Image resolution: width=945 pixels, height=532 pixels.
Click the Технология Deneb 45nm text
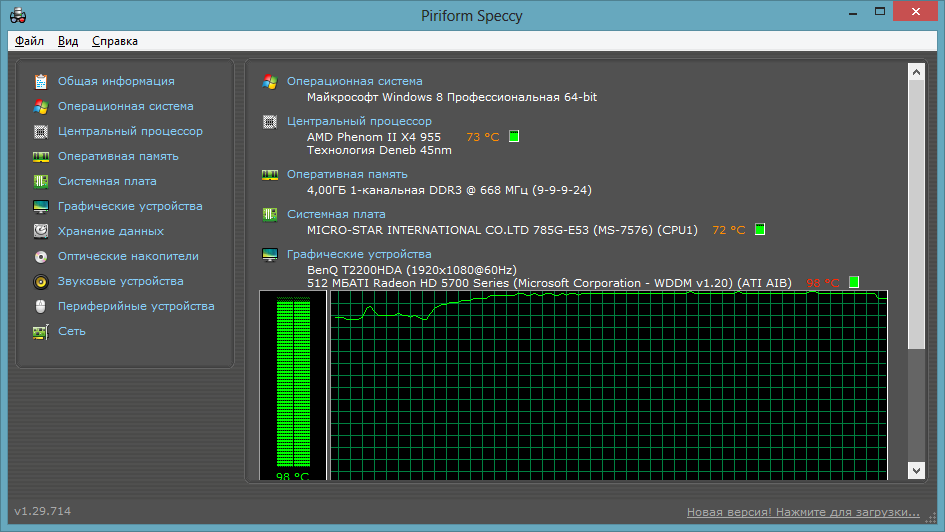click(379, 150)
